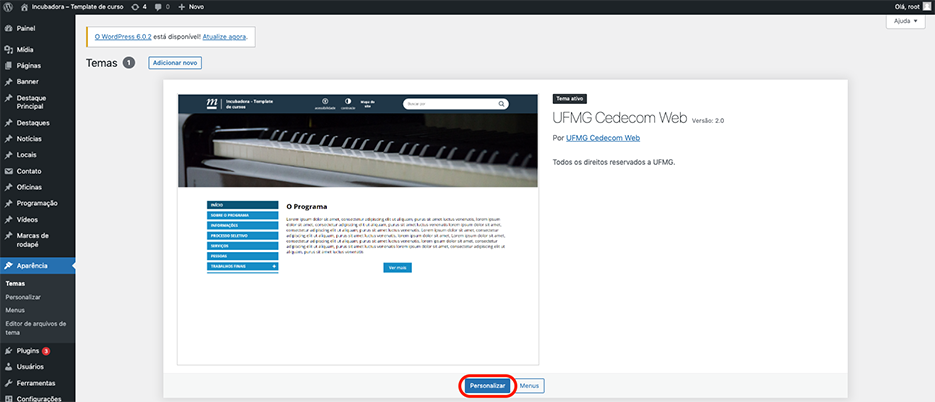Select Editor de arquivos de tema
The height and width of the screenshot is (402, 935).
[x=37, y=323]
